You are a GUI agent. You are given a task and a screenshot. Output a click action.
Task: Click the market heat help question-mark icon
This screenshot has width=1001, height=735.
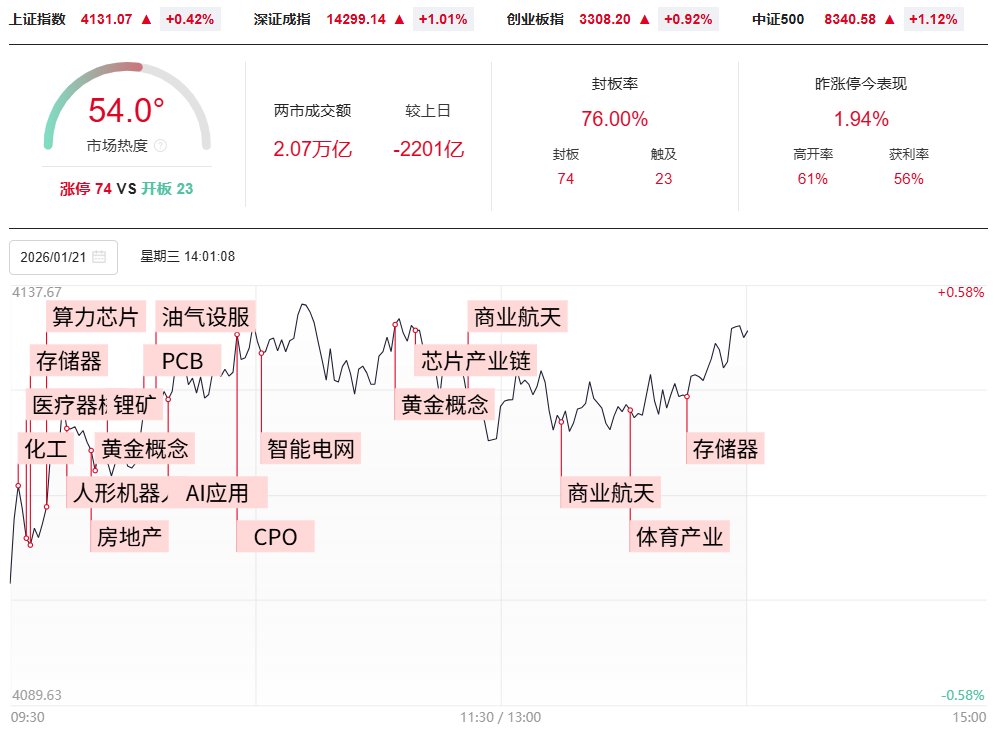(161, 146)
